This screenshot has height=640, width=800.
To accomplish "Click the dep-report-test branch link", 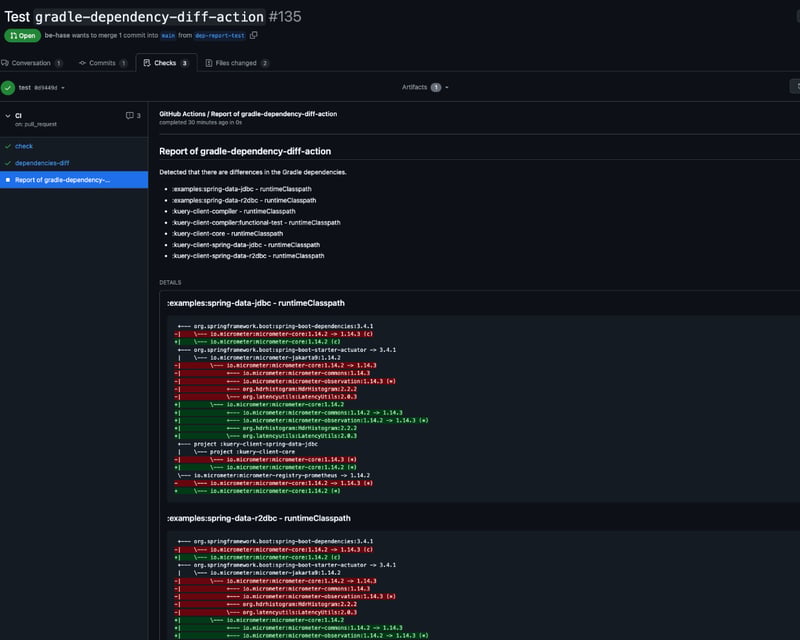I will tap(220, 35).
